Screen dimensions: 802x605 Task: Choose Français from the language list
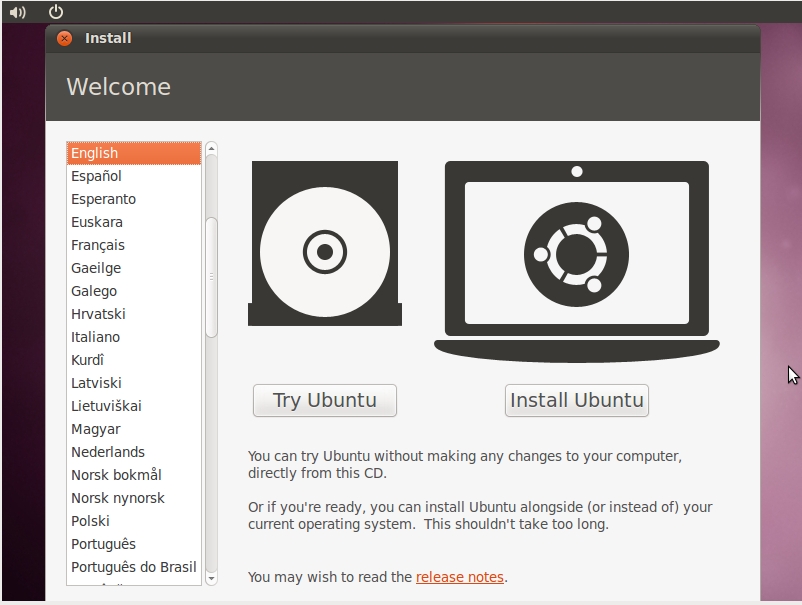click(x=134, y=245)
